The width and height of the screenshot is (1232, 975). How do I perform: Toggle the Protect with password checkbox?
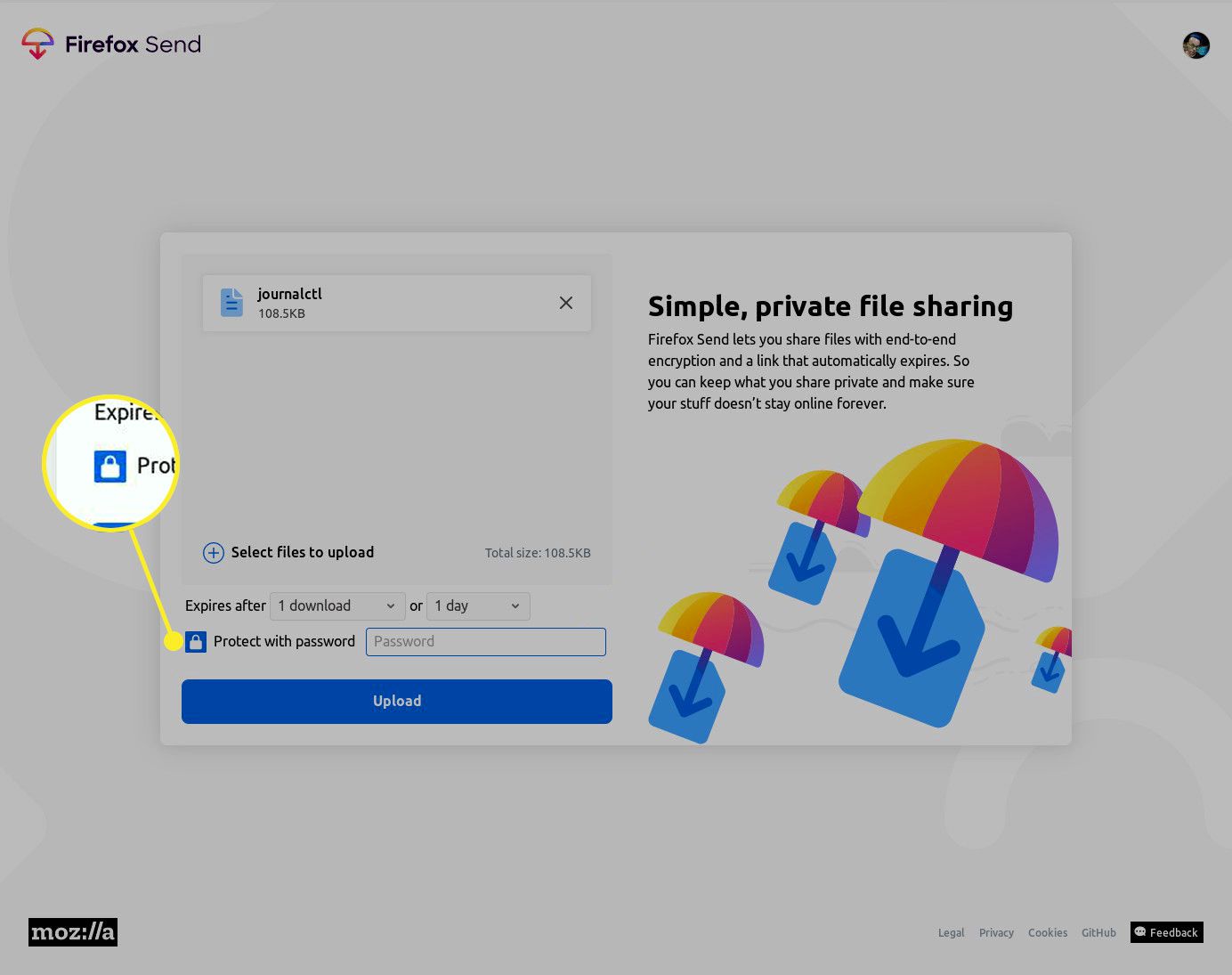196,642
